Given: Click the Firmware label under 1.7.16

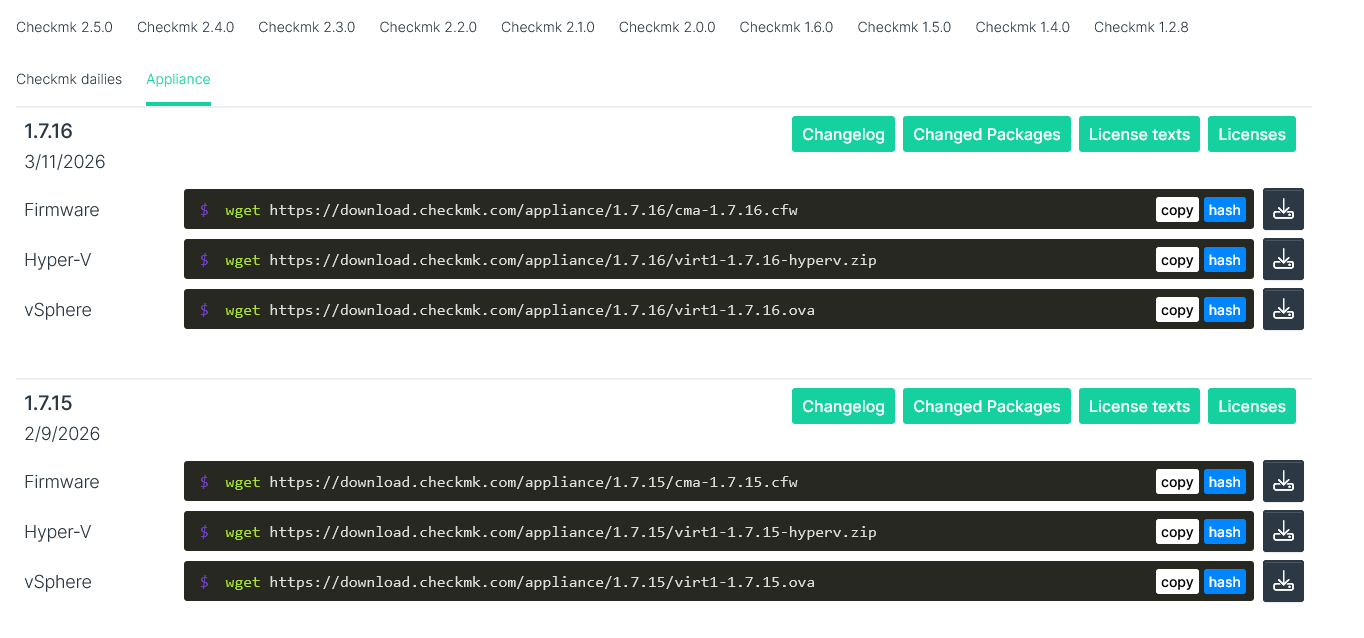Looking at the screenshot, I should coord(62,210).
